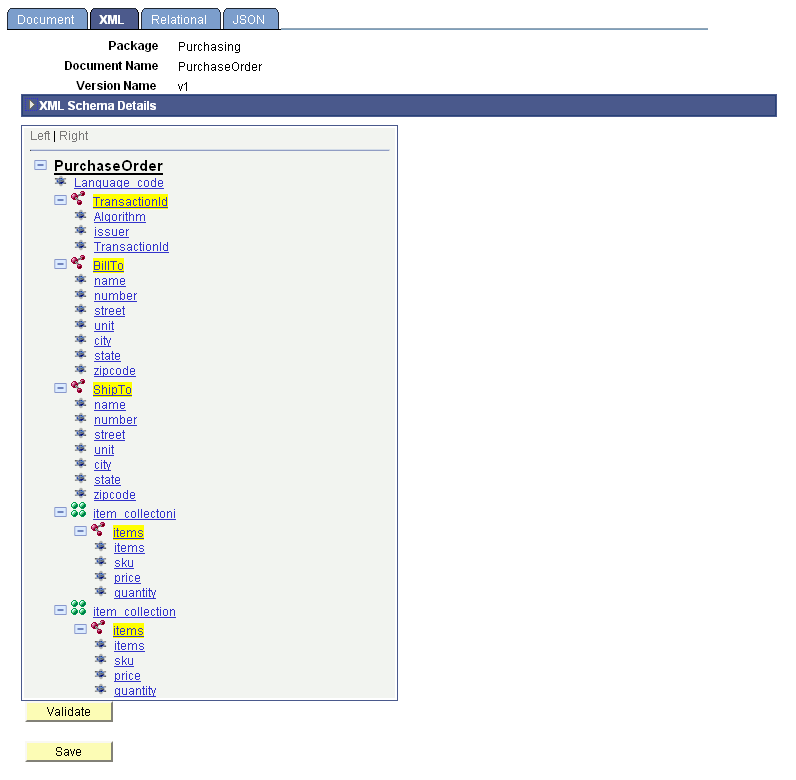Click primitive icon beside BillTo name

click(x=80, y=279)
